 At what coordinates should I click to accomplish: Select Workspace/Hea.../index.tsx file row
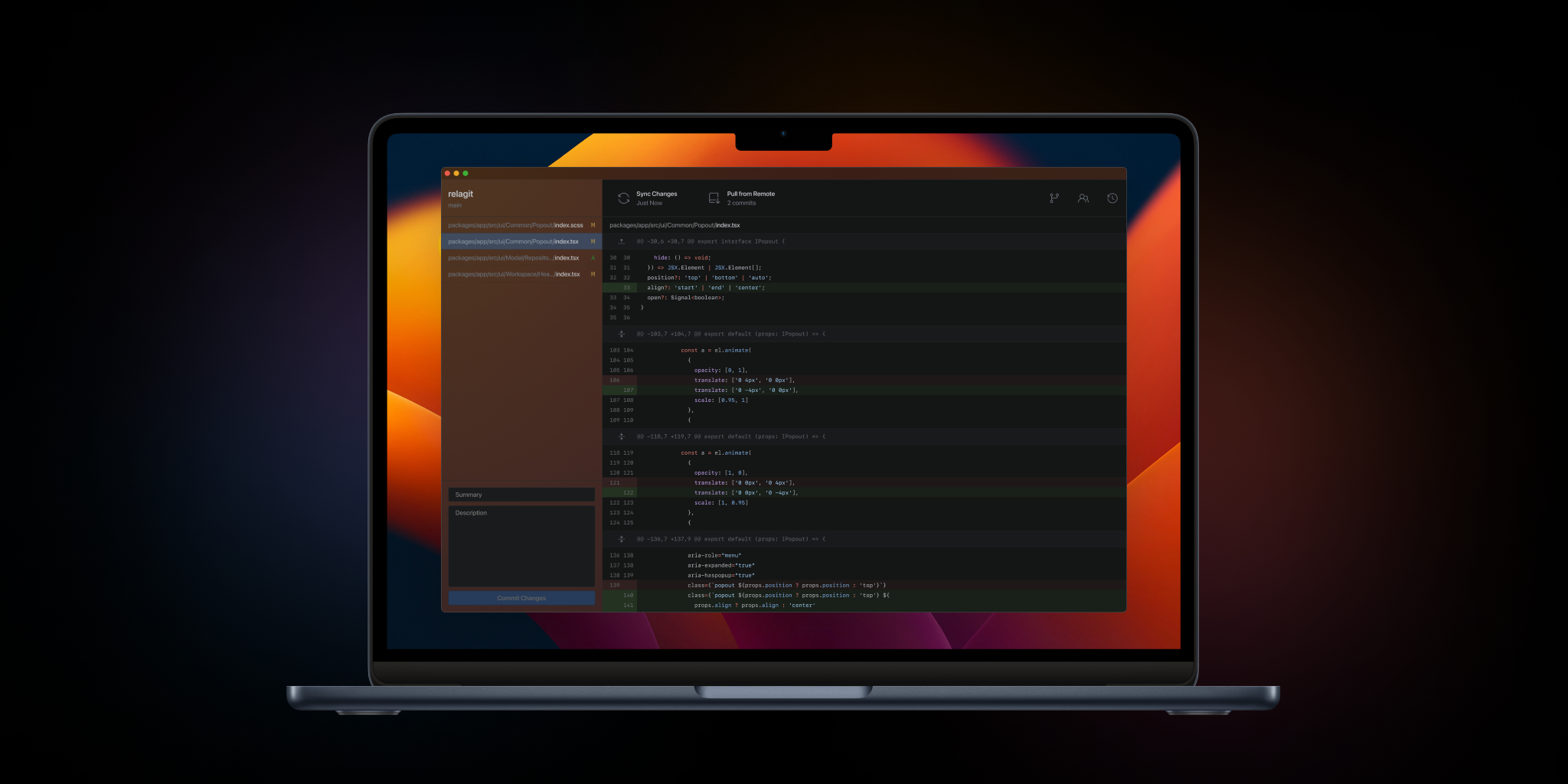(521, 274)
